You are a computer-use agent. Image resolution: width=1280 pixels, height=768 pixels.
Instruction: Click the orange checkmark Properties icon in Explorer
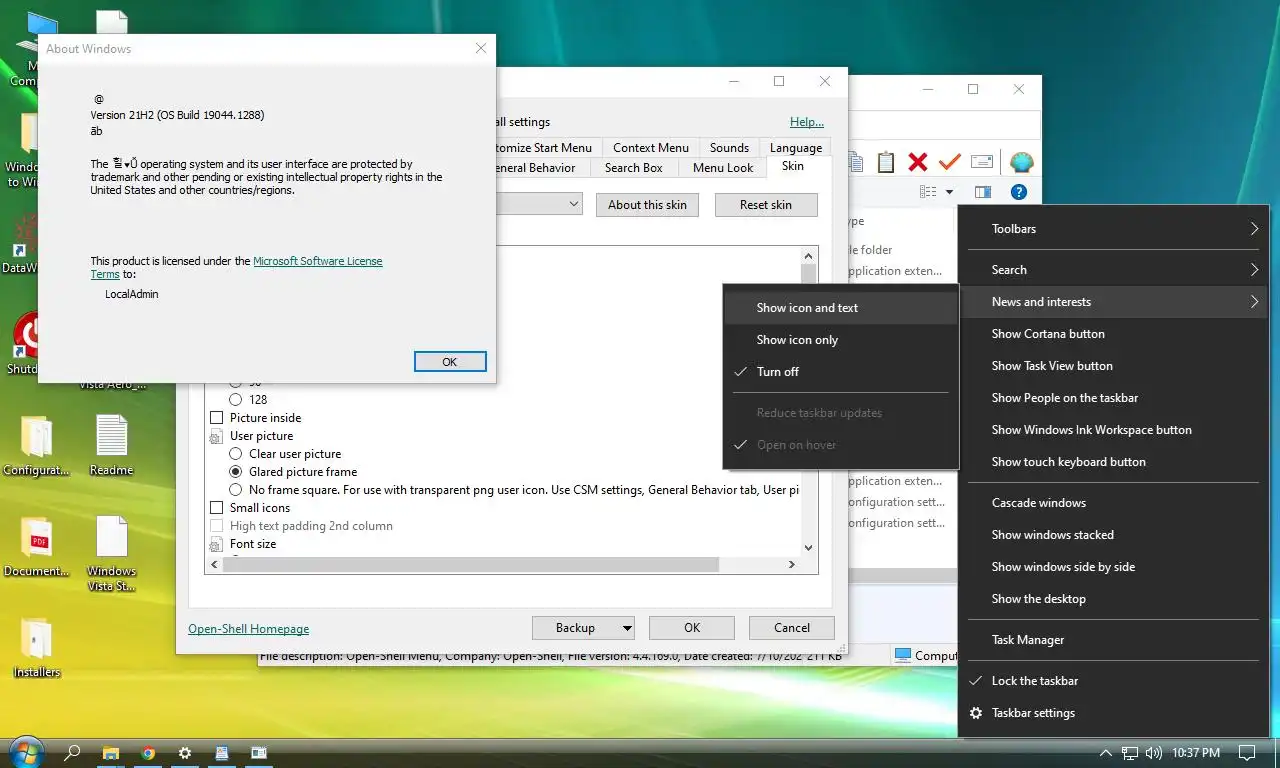[x=949, y=162]
